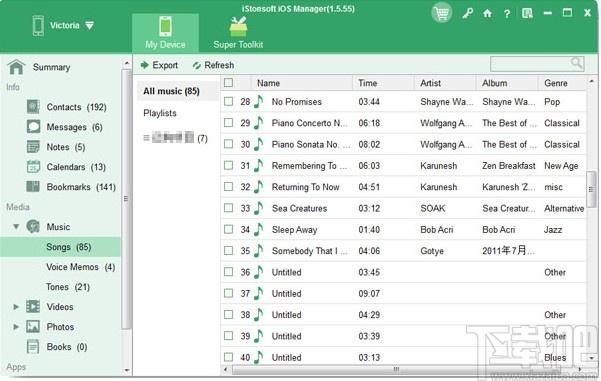Check the box for song 30 Piano Sonata
Screen dimensions: 601x381
[228, 144]
